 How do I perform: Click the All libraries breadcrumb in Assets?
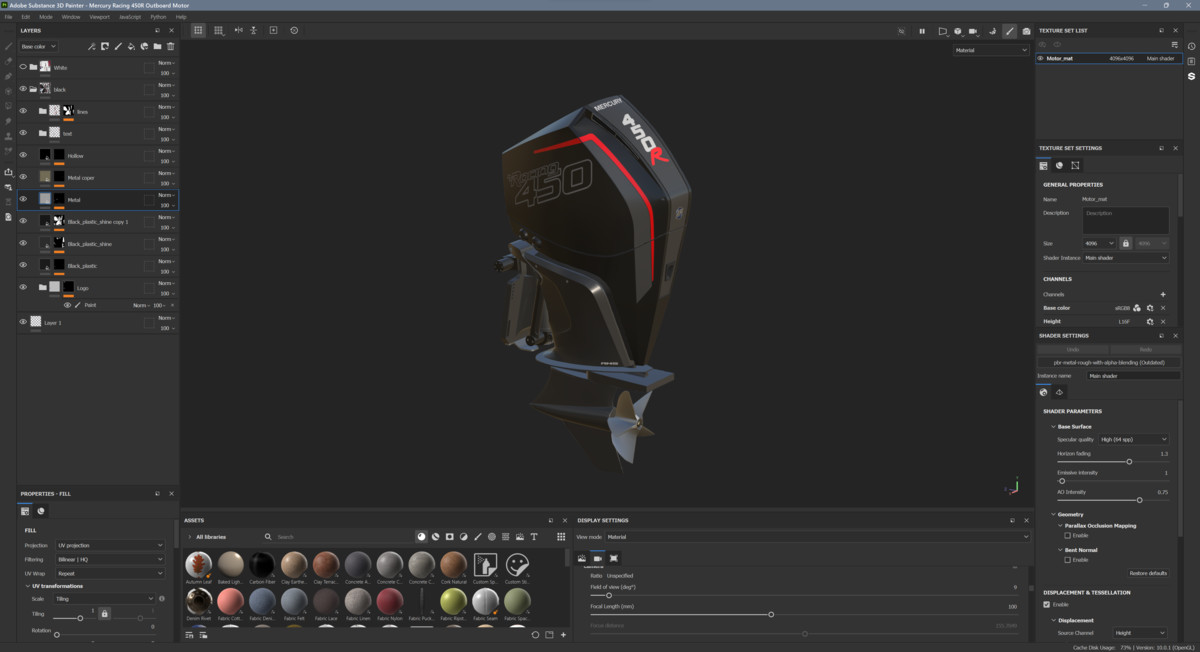click(210, 537)
